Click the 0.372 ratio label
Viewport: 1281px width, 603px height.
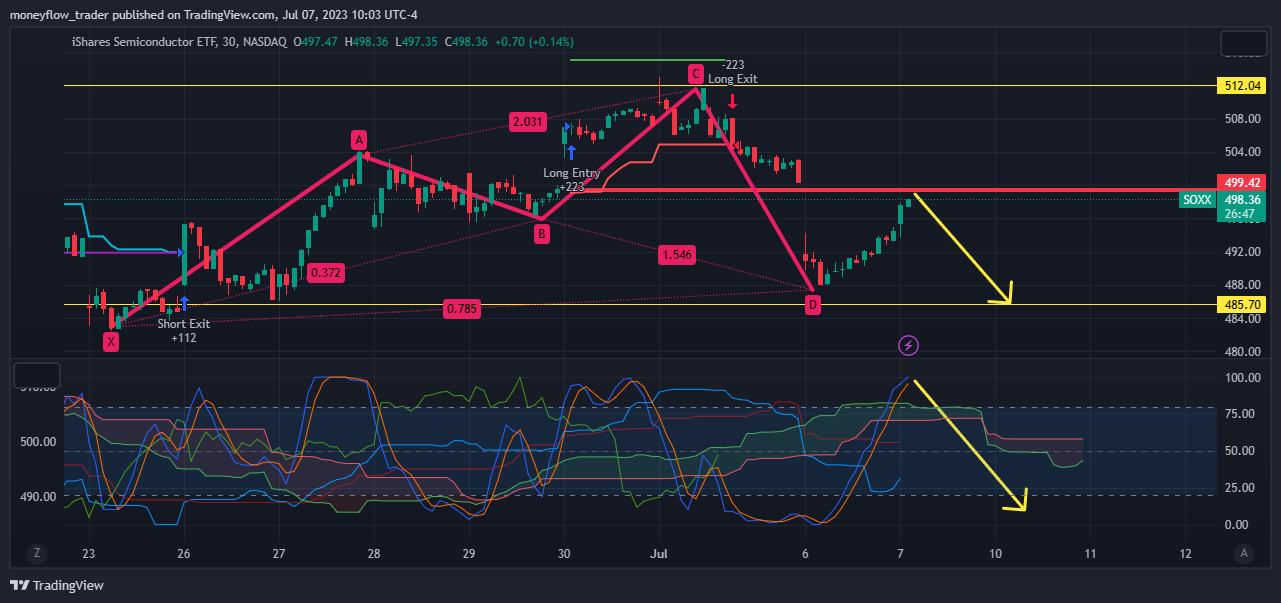click(x=325, y=272)
